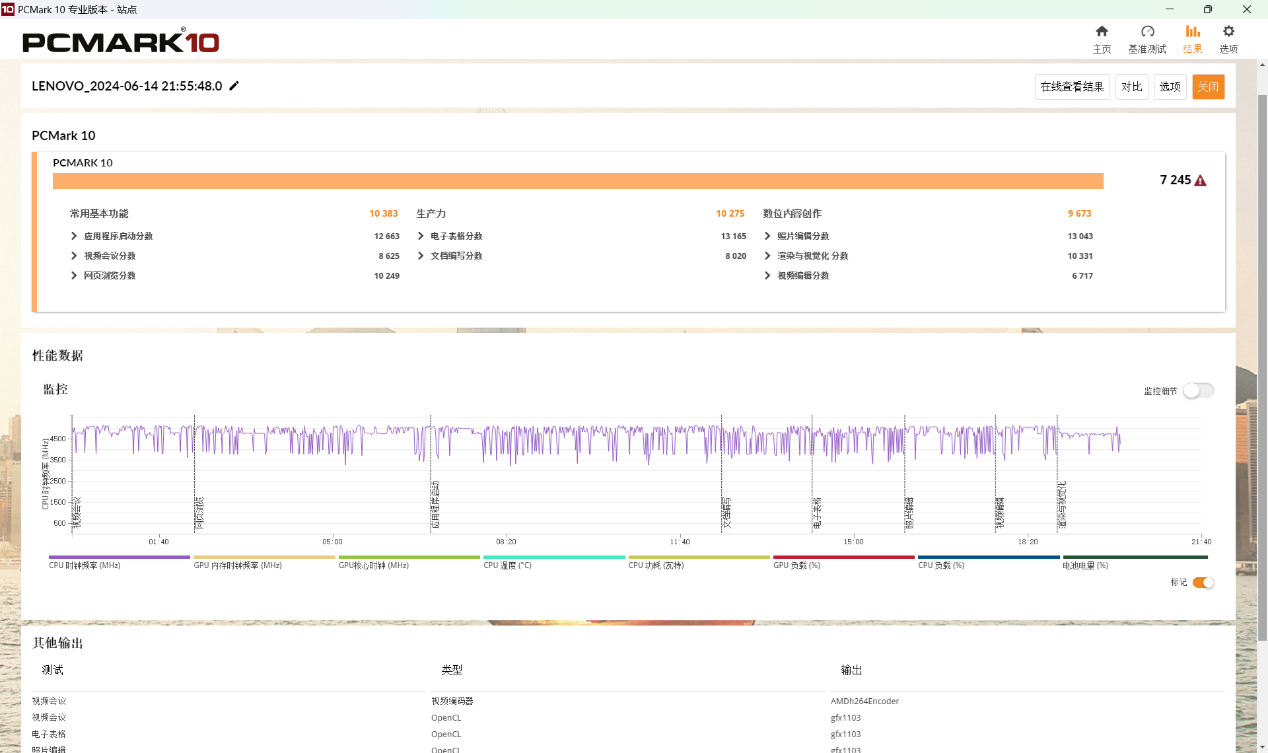
Task: Click the overall score 7 245
Action: pyautogui.click(x=1175, y=181)
